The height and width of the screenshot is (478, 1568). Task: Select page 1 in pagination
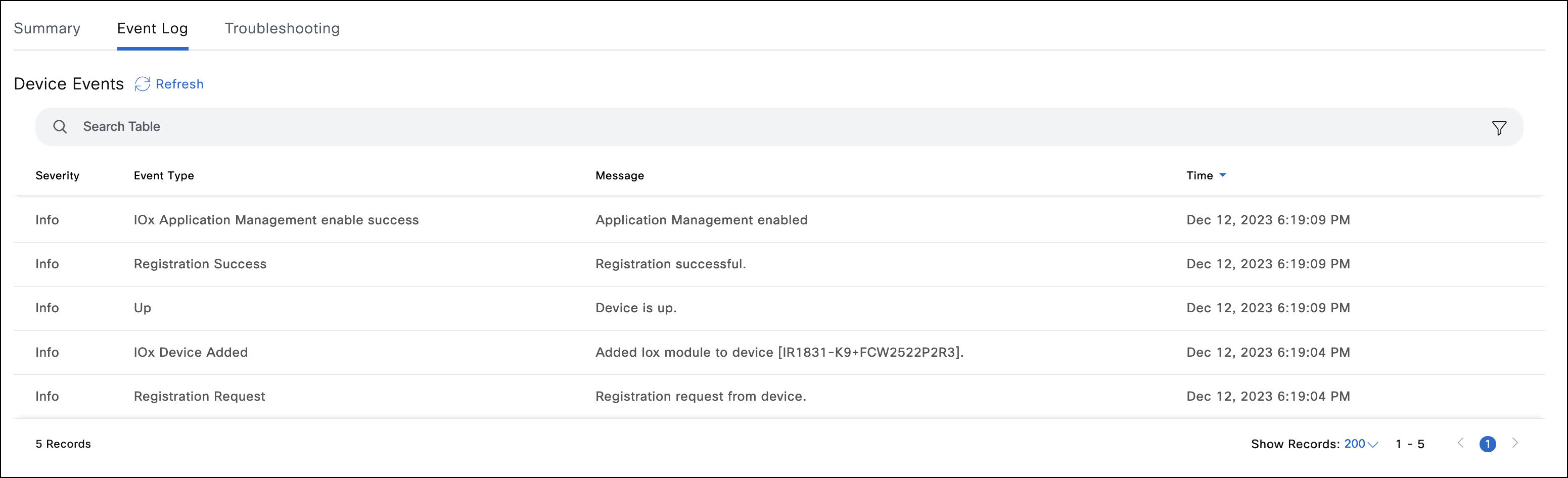tap(1488, 444)
